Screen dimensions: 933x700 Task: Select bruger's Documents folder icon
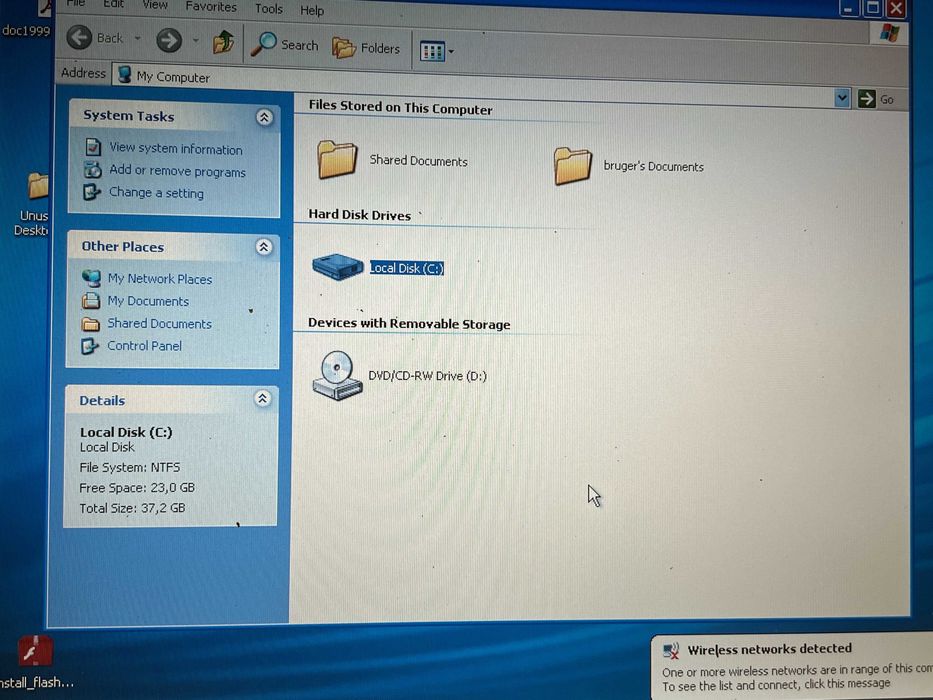[x=572, y=165]
